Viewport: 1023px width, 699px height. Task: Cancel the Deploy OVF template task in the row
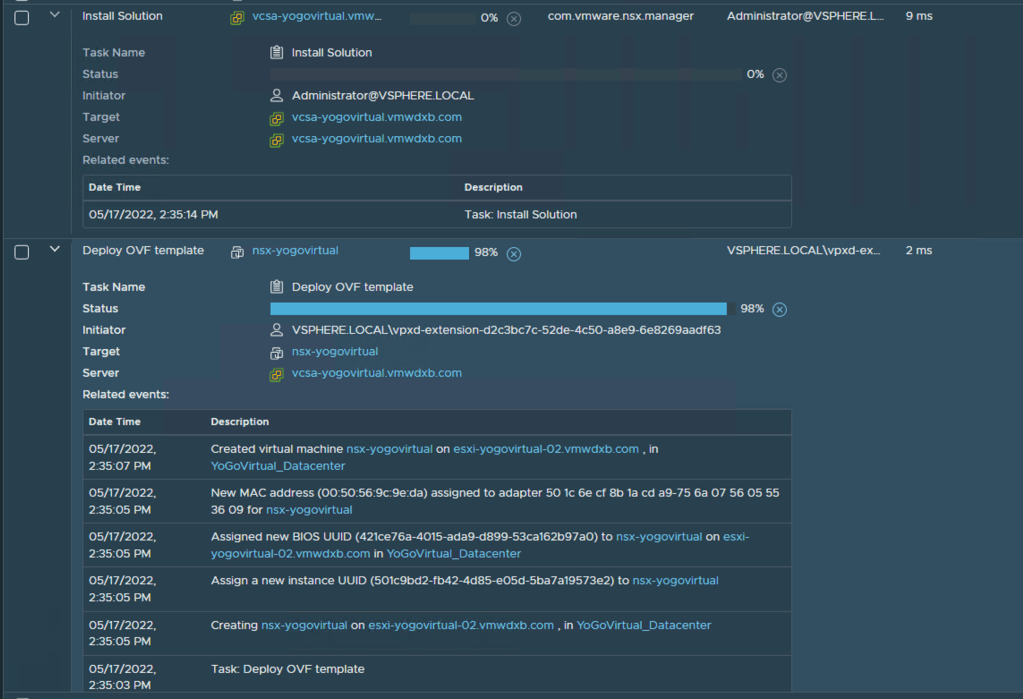pos(514,254)
